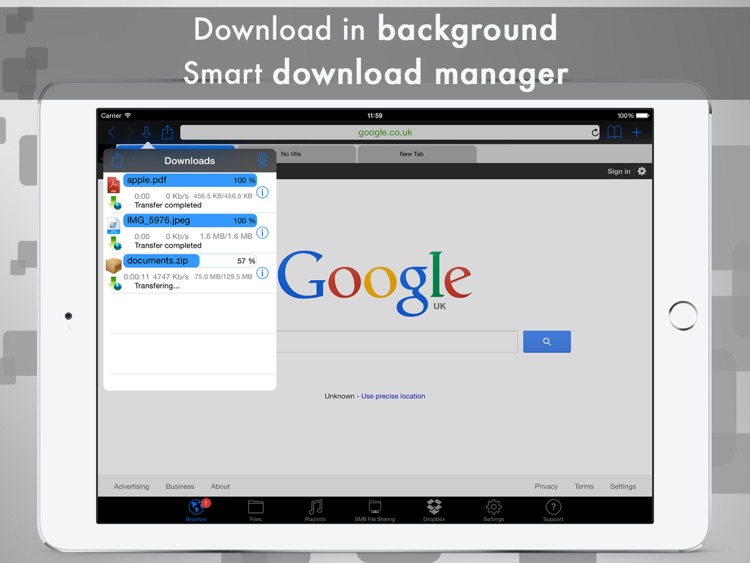Click Use precise location link
This screenshot has width=750, height=563.
[393, 396]
